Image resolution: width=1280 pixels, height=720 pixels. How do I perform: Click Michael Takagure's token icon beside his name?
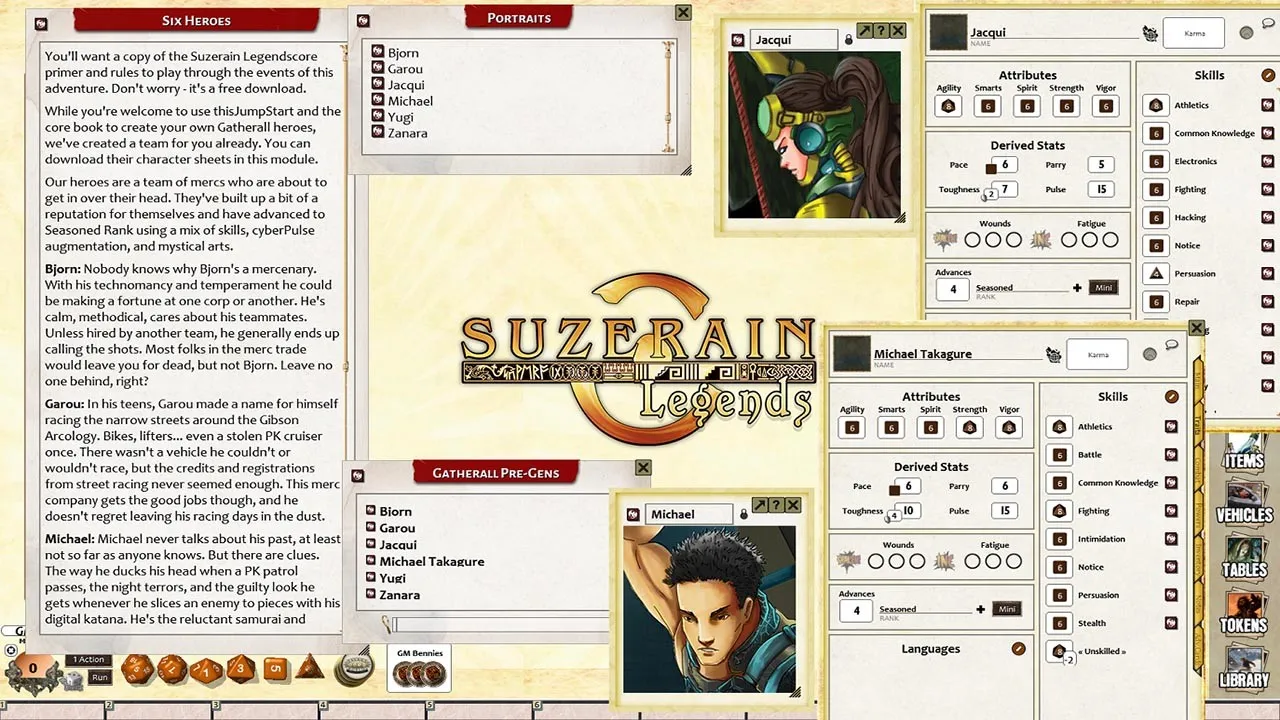click(x=1053, y=354)
